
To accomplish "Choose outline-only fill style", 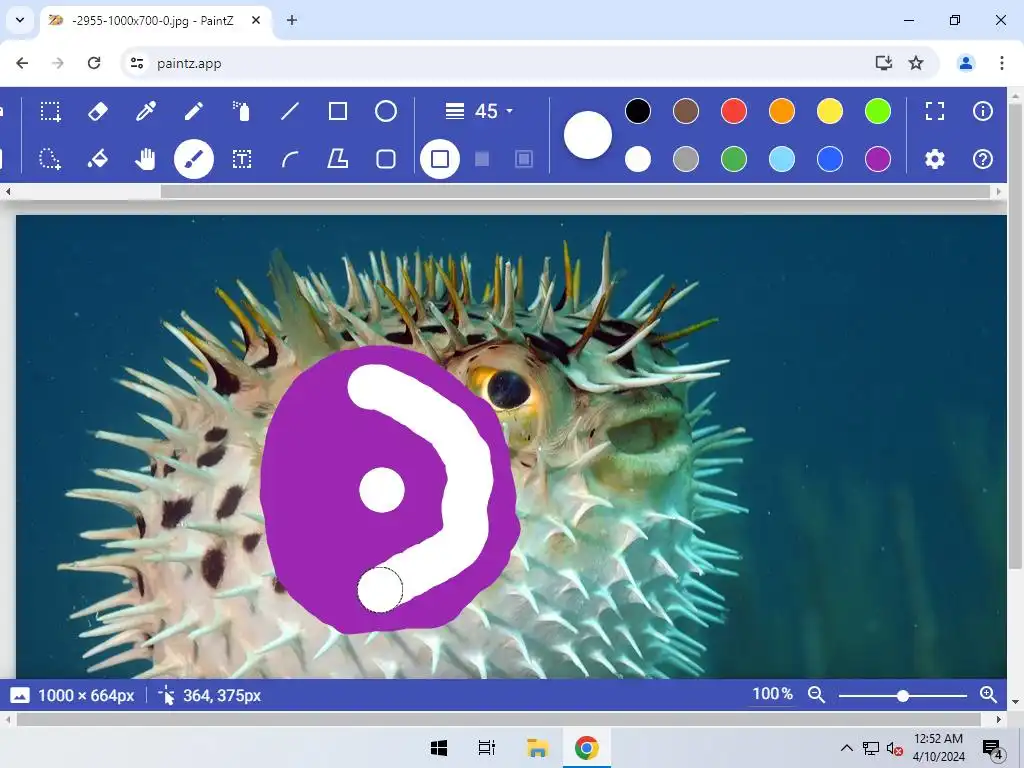I will coord(440,159).
